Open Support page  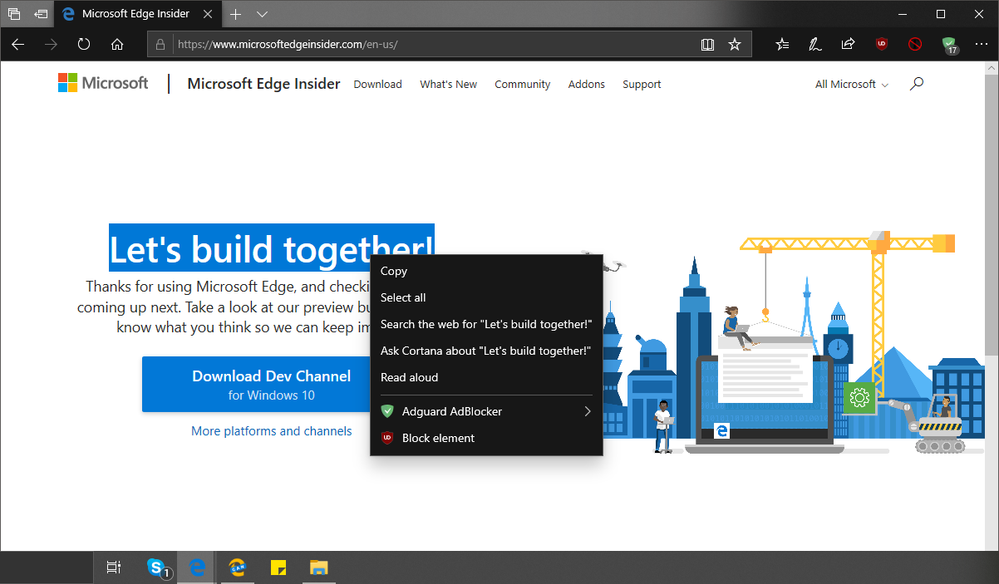point(642,84)
